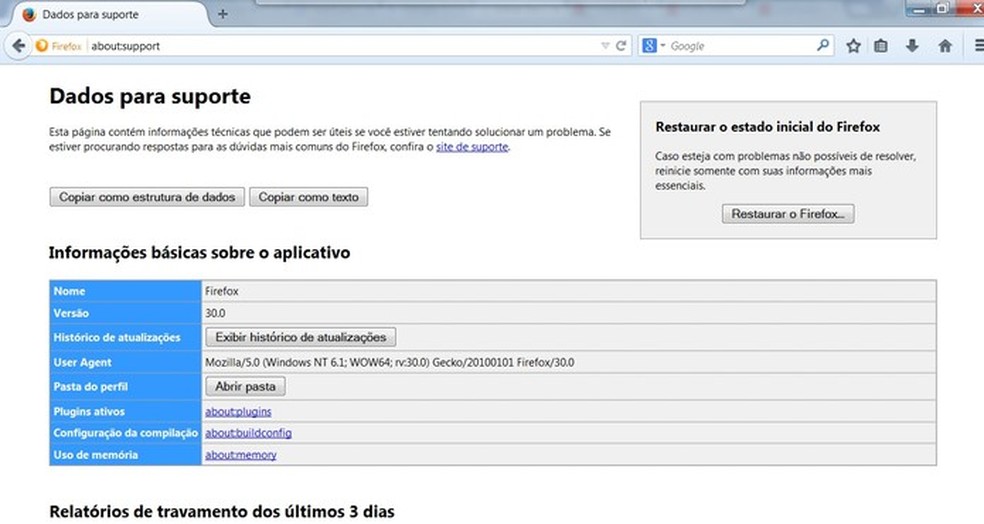Select the version value 30.0
Viewport: 984px width, 524px height.
click(215, 313)
